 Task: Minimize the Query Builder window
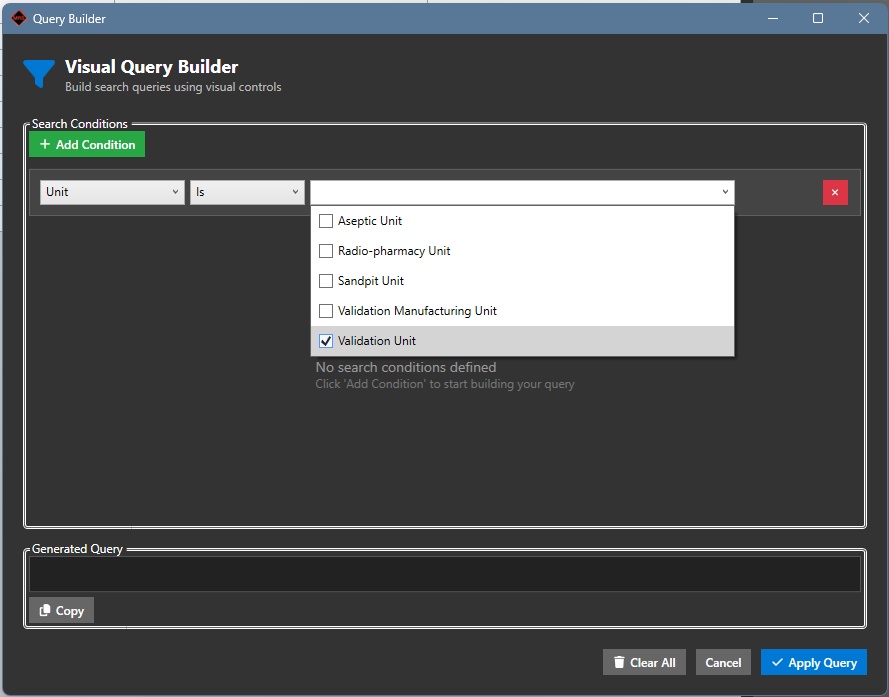[x=773, y=18]
